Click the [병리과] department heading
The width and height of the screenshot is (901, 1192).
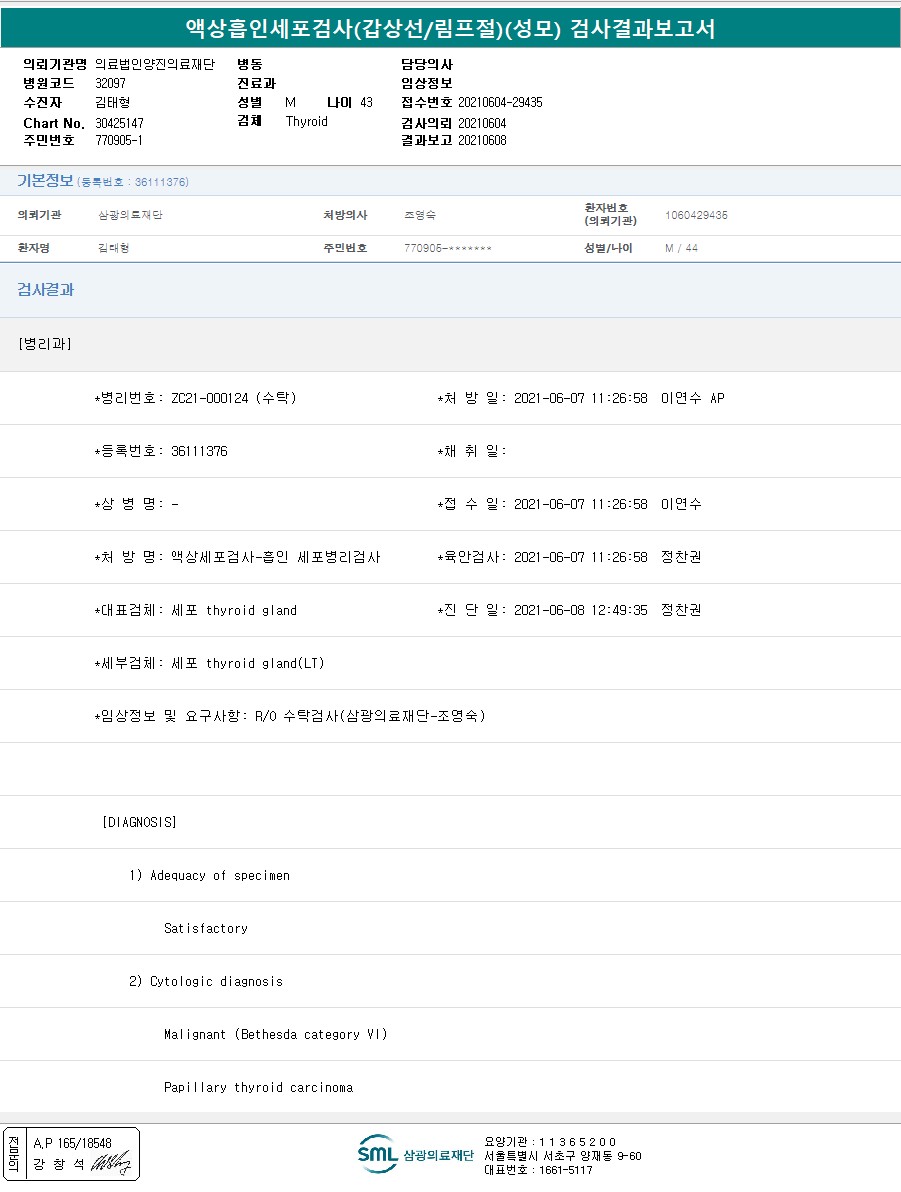(x=45, y=344)
